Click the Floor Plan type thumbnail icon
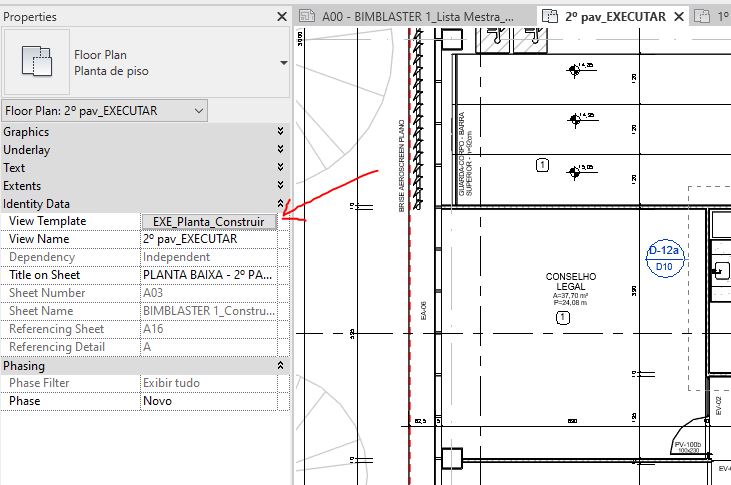 tap(37, 62)
